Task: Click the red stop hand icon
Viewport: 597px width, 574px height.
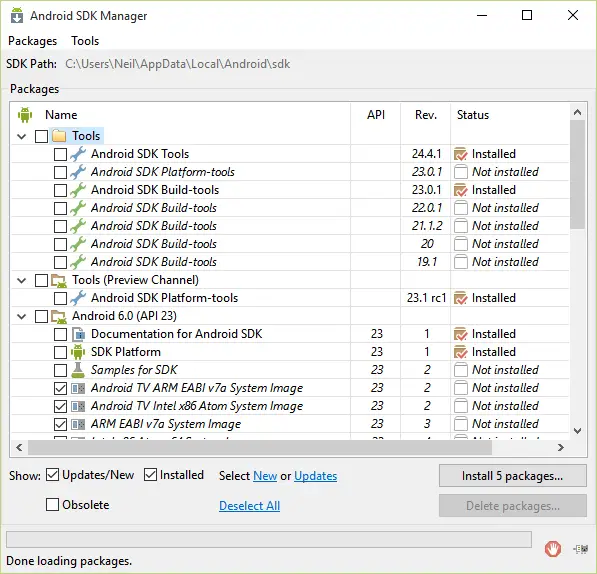Action: [x=552, y=549]
